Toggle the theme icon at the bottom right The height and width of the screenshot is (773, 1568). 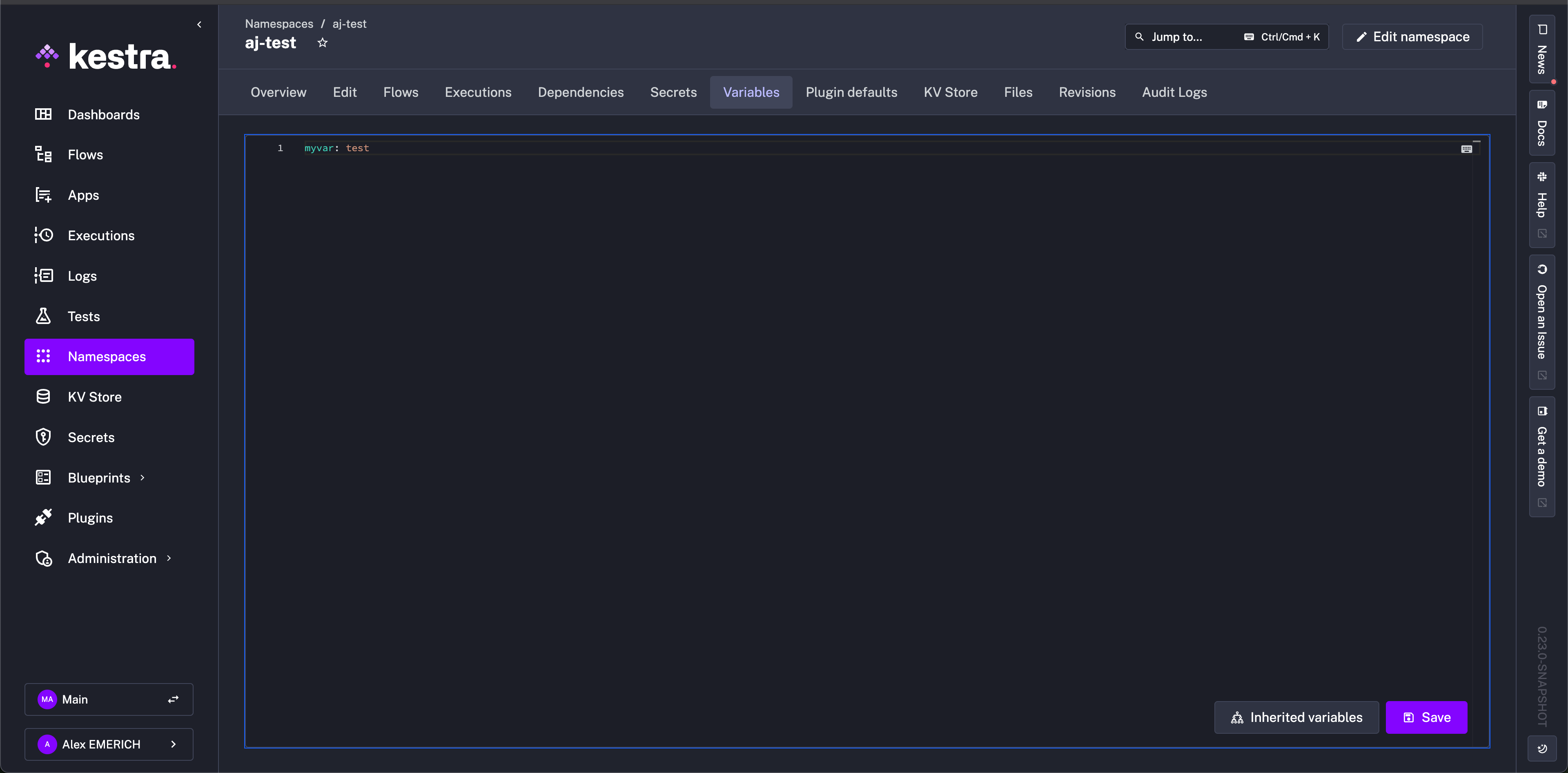point(1542,748)
